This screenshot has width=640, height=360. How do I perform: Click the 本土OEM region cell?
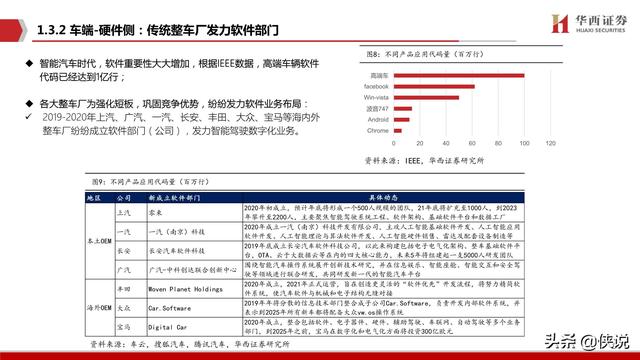coord(100,241)
